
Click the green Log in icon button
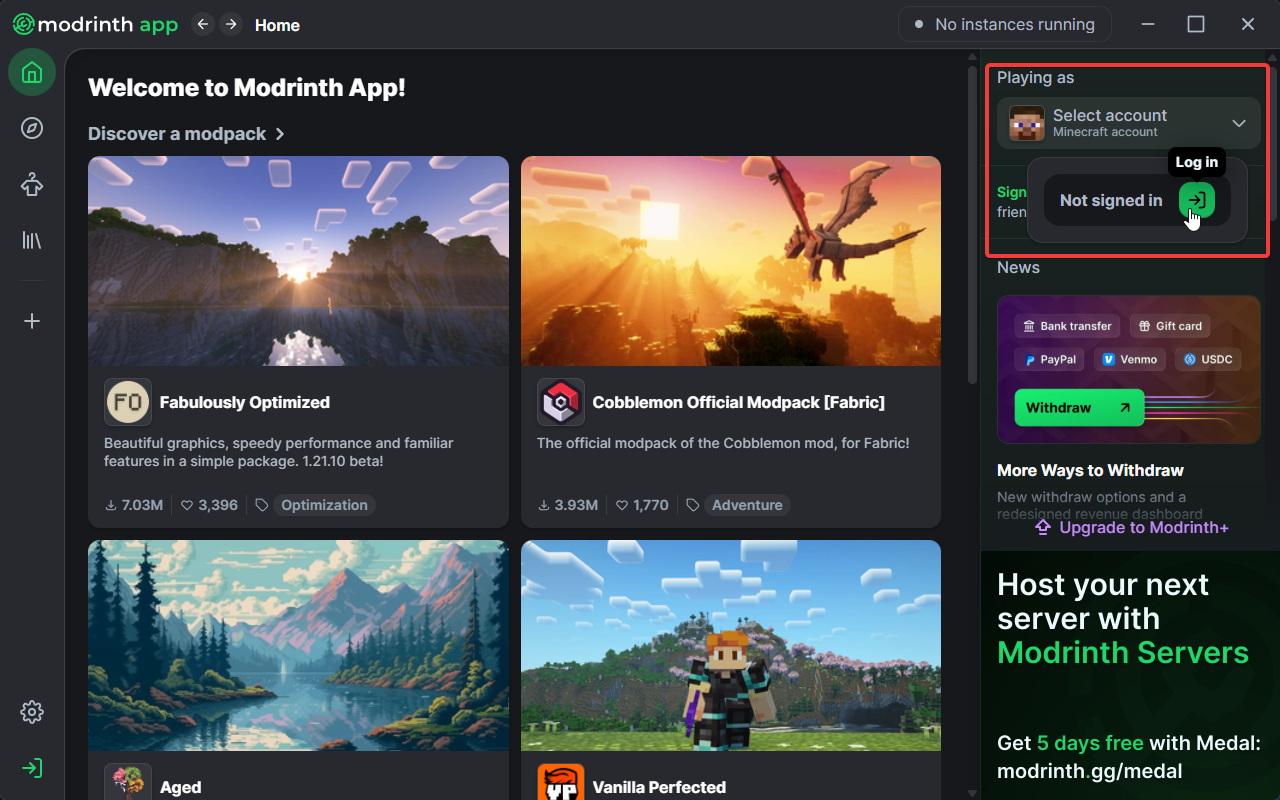pyautogui.click(x=1197, y=200)
